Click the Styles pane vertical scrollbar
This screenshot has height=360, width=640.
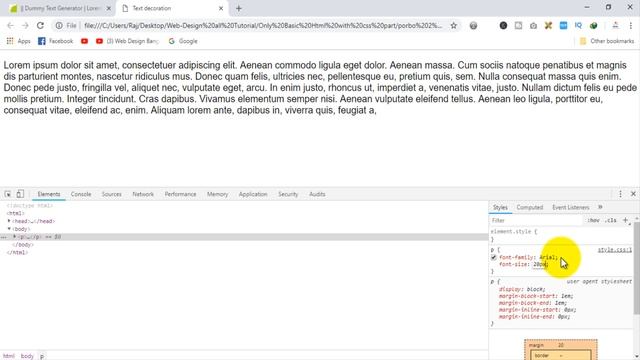pyautogui.click(x=636, y=268)
